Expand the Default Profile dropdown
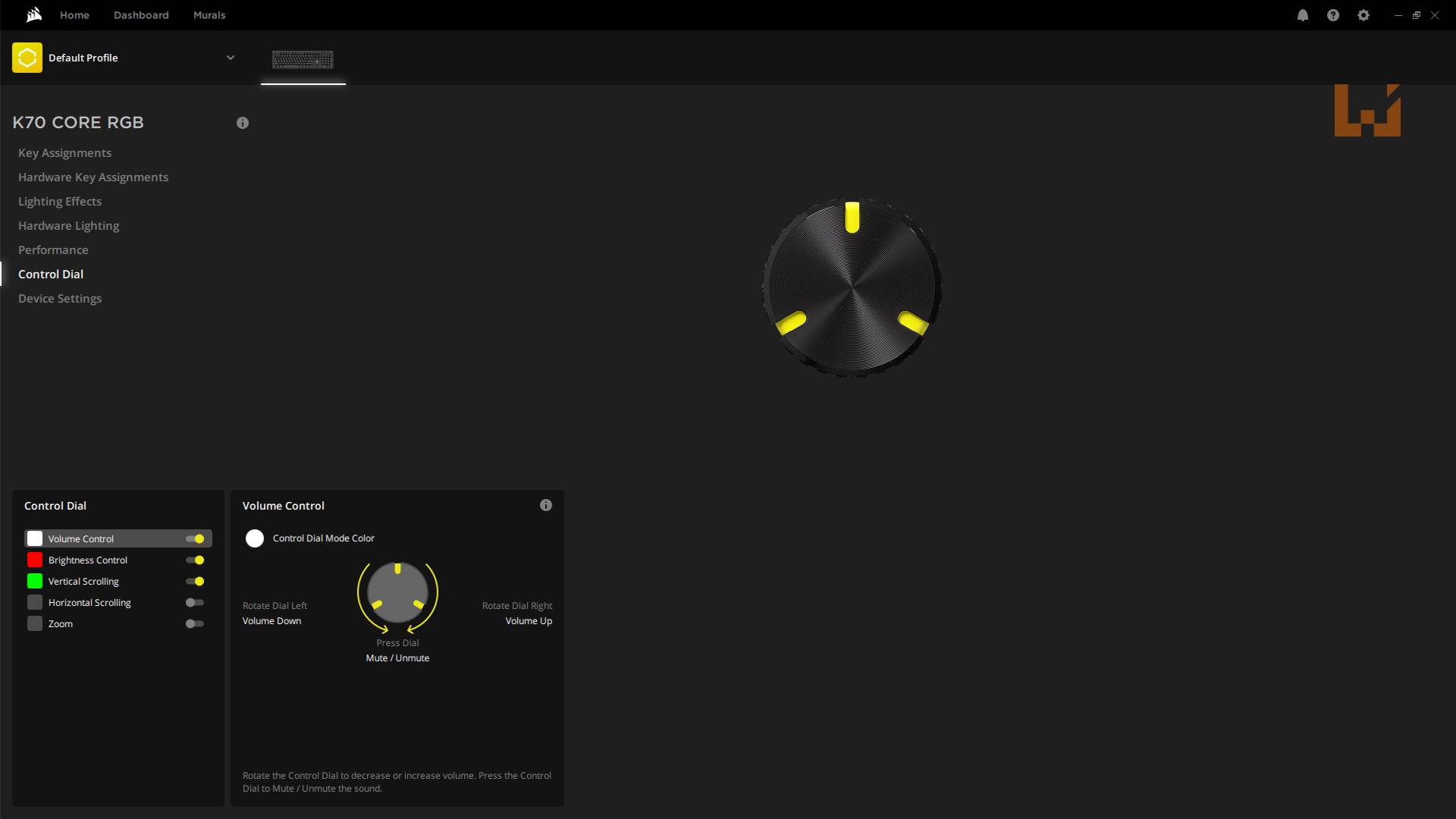Viewport: 1456px width, 819px height. (231, 58)
